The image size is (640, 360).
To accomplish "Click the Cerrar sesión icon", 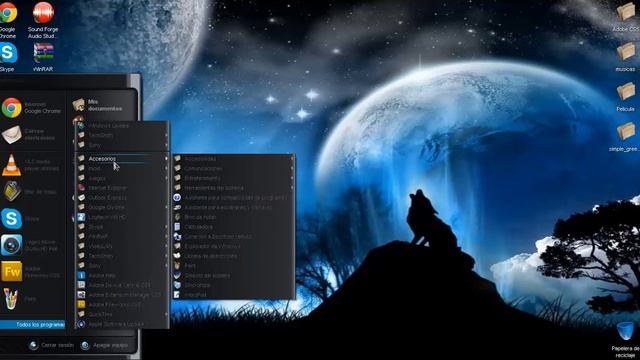I will 33,345.
